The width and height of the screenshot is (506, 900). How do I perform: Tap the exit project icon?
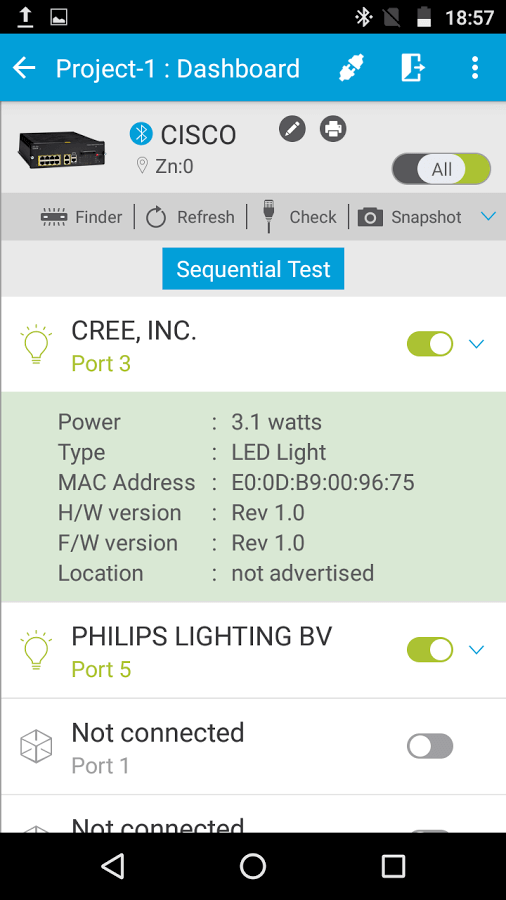pos(413,68)
